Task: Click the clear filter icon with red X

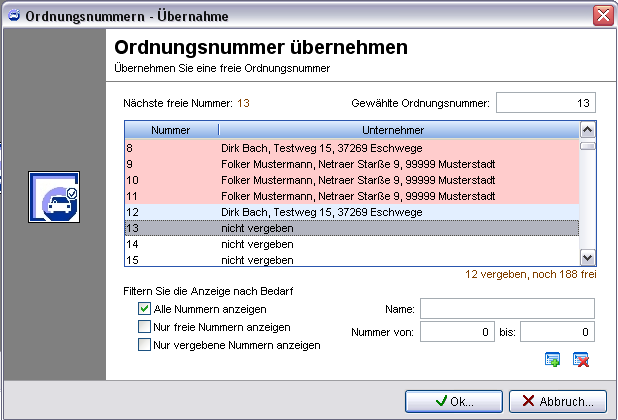Action: [x=580, y=360]
